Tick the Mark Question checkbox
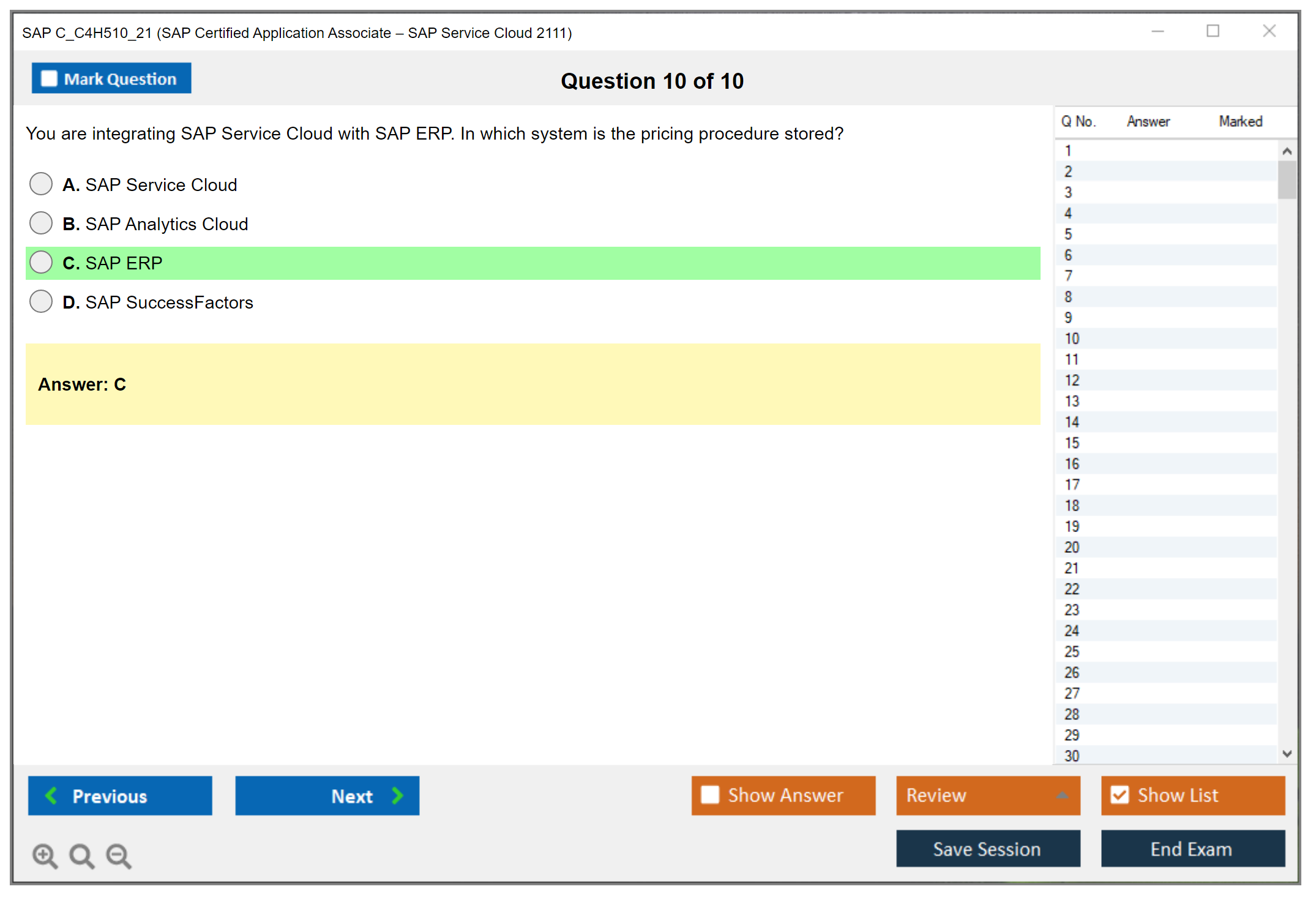 (x=49, y=79)
